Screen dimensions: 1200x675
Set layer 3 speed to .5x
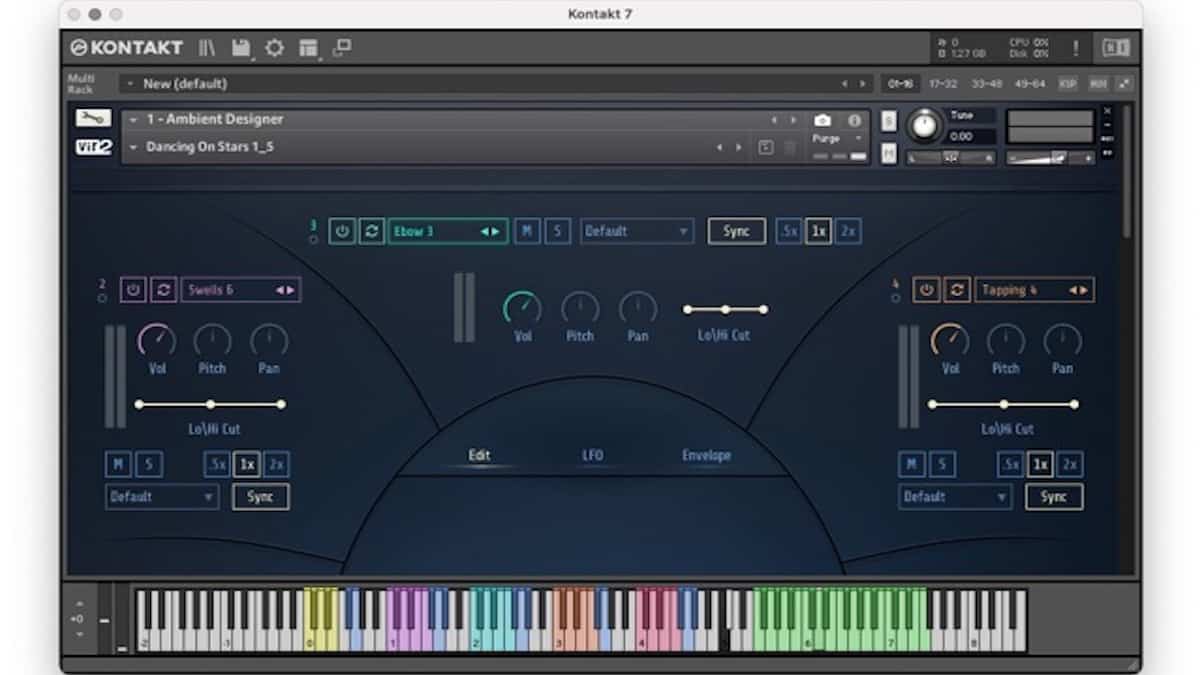point(789,231)
